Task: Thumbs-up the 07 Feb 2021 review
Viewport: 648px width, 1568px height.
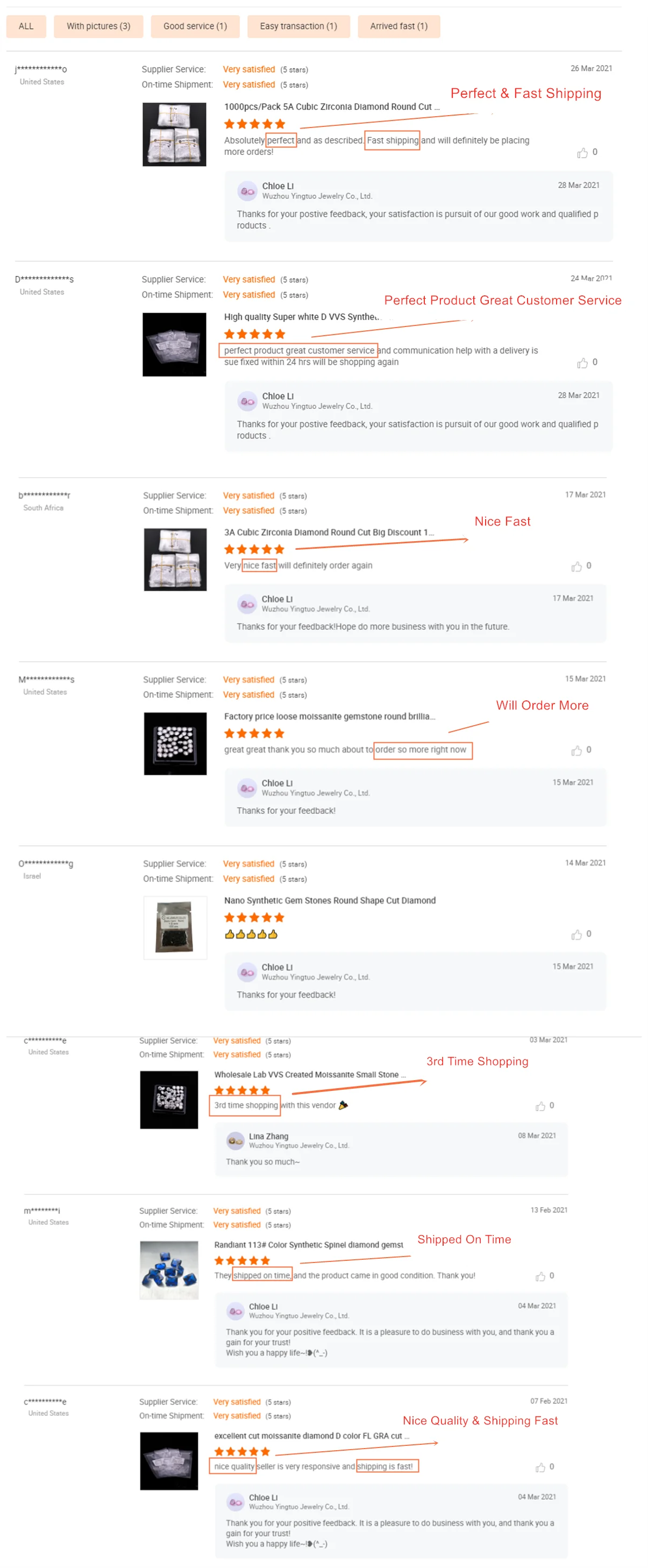Action: 540,1467
